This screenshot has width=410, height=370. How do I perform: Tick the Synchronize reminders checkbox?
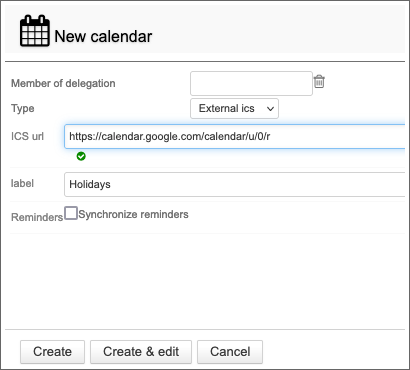pyautogui.click(x=71, y=213)
